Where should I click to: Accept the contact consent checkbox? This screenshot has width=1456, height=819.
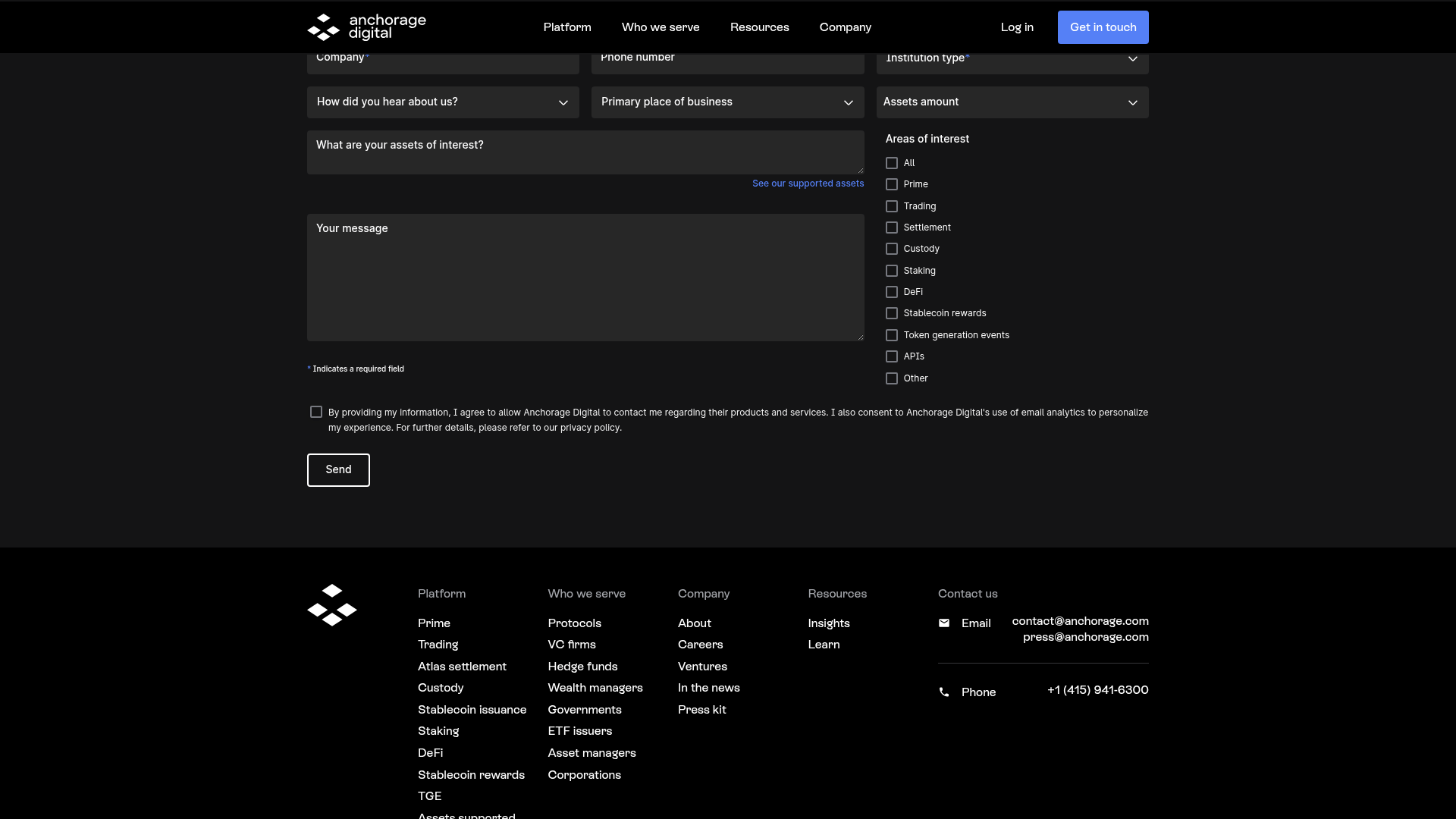[316, 412]
